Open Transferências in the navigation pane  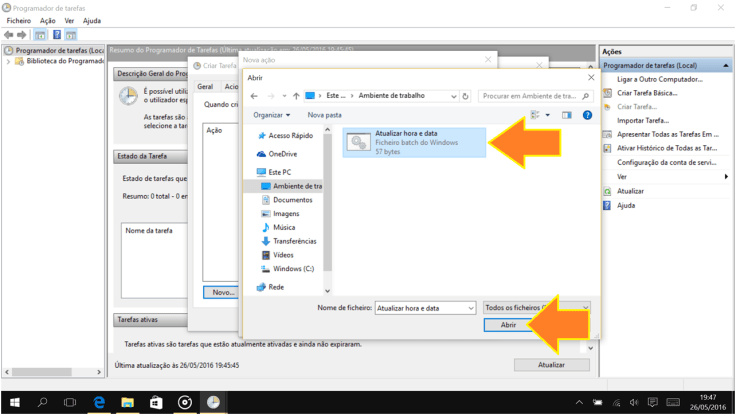pyautogui.click(x=294, y=241)
